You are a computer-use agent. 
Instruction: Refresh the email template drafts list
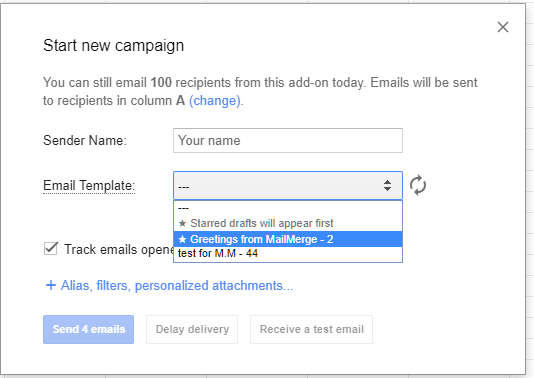pyautogui.click(x=418, y=186)
